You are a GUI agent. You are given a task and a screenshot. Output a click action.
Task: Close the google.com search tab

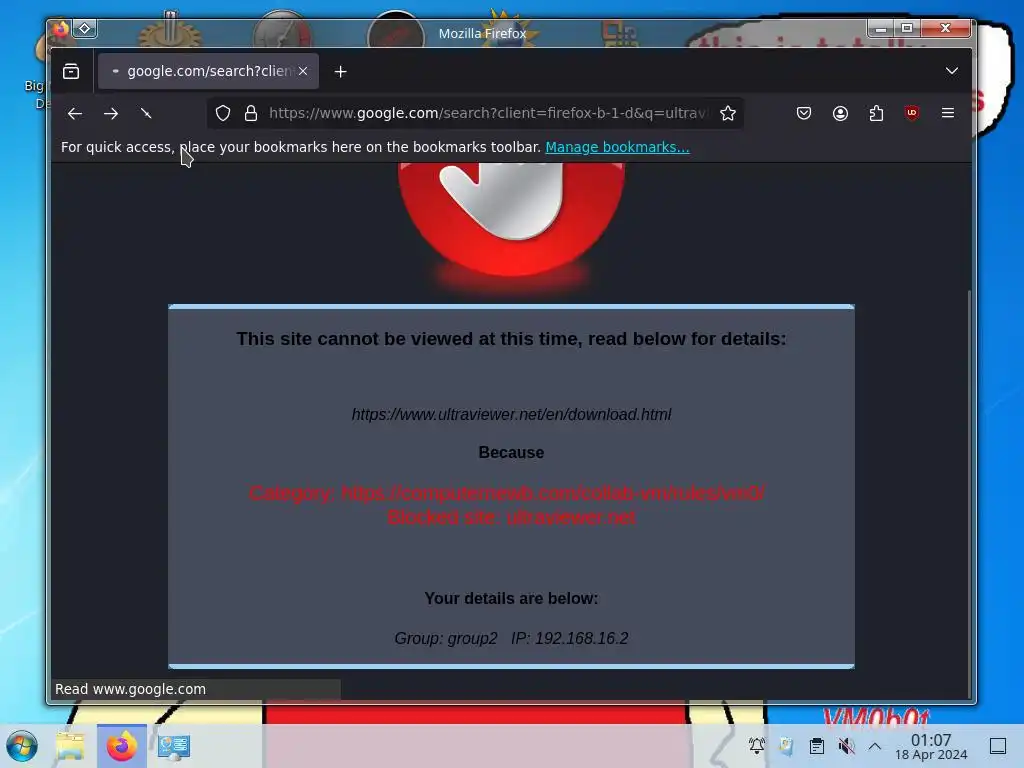tap(303, 71)
